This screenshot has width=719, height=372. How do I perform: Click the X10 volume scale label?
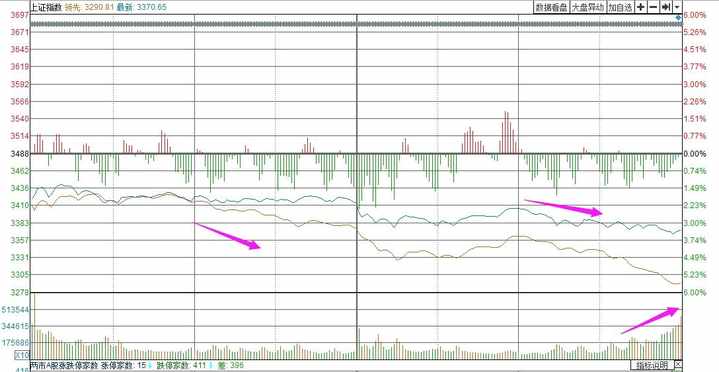coord(23,355)
